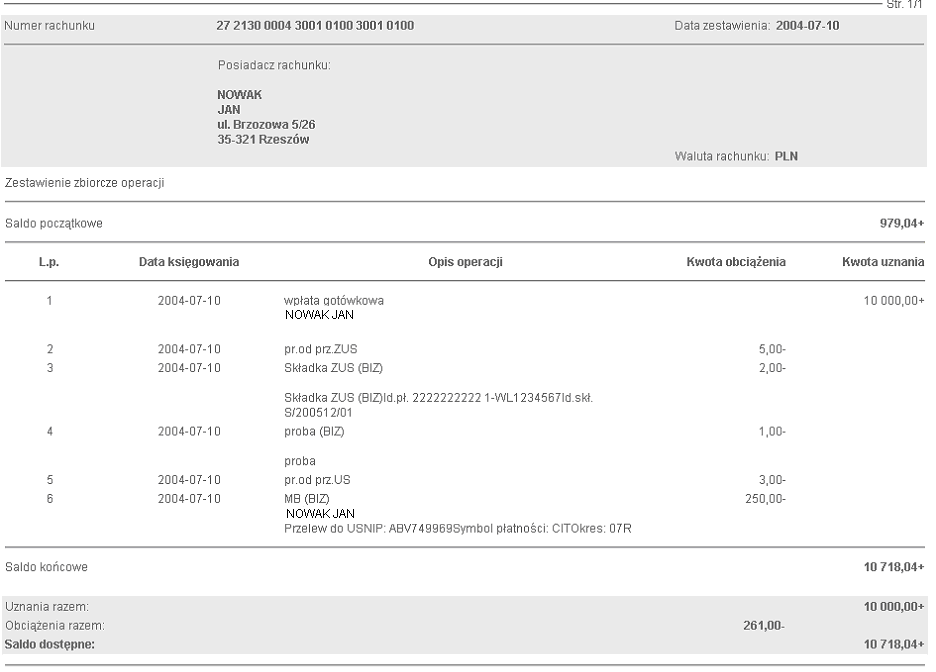Select 'proba (BIZ)' operation description
The width and height of the screenshot is (936, 672).
coord(314,431)
